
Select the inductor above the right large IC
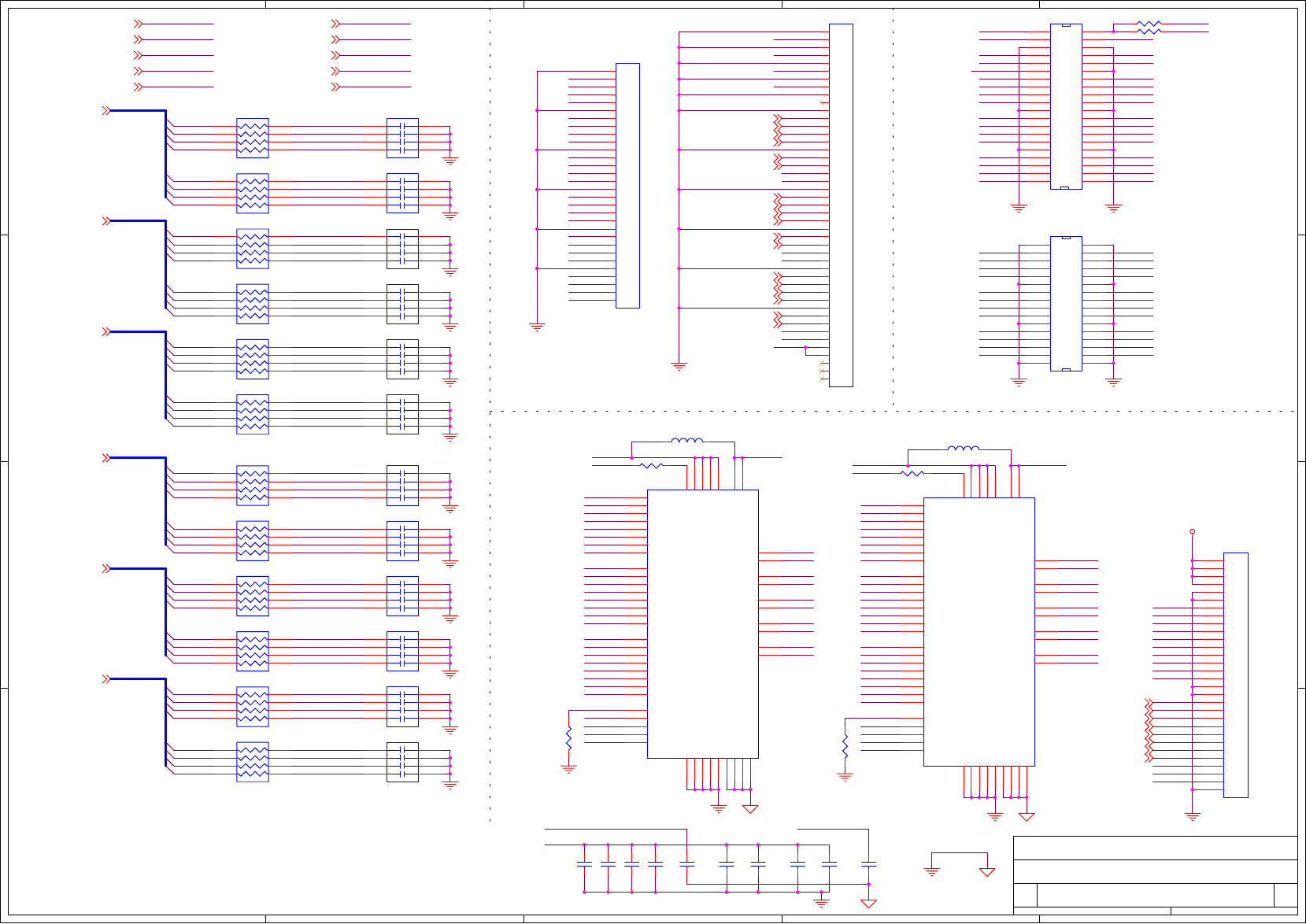(963, 449)
